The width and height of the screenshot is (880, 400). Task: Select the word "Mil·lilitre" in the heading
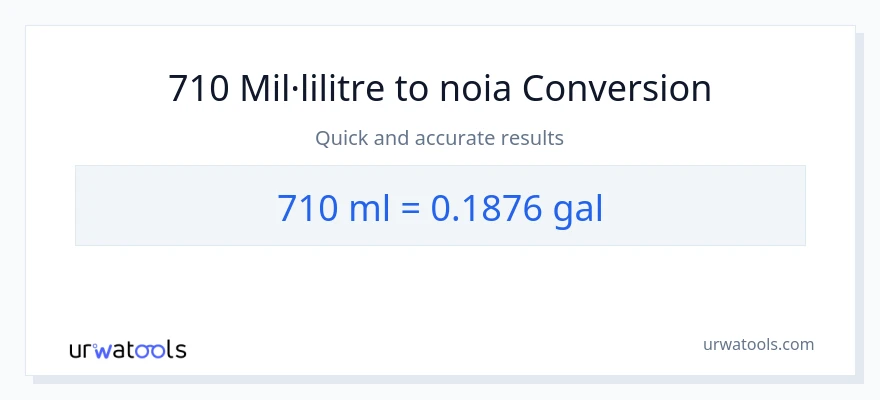[x=311, y=89]
